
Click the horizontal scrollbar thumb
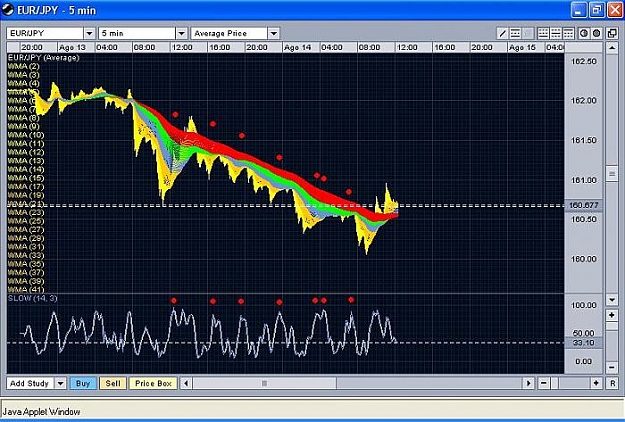coord(264,383)
